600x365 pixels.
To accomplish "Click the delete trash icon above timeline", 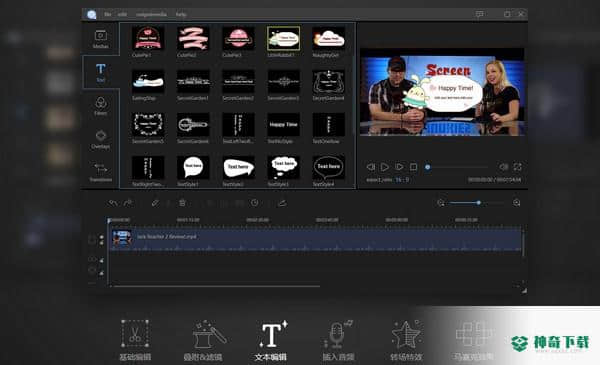I will (183, 203).
